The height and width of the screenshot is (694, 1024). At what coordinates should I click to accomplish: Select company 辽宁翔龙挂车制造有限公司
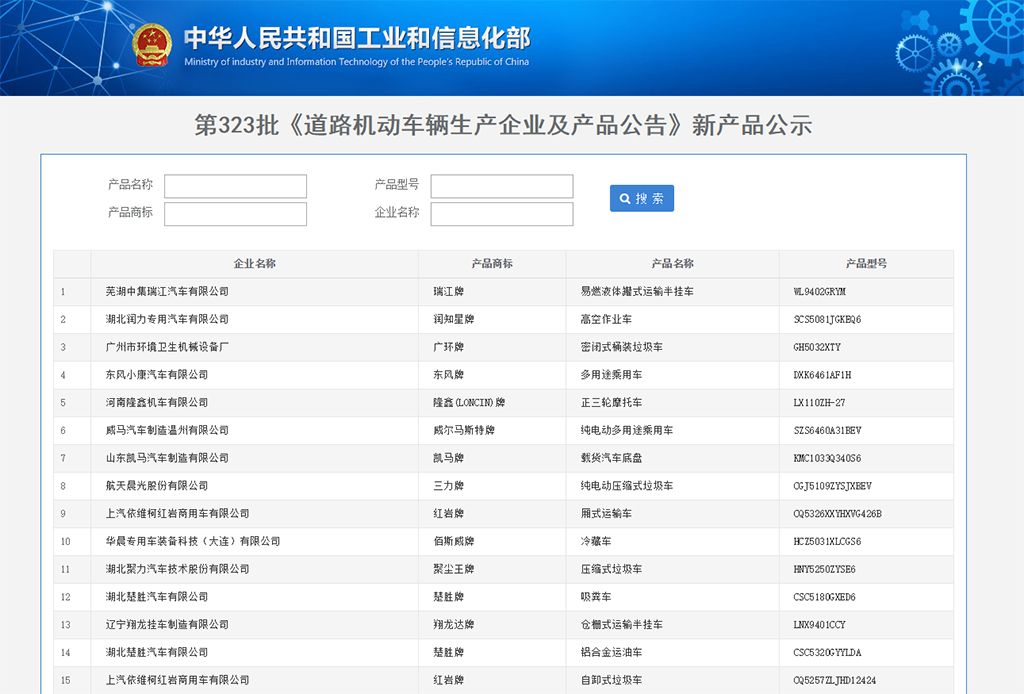click(167, 624)
